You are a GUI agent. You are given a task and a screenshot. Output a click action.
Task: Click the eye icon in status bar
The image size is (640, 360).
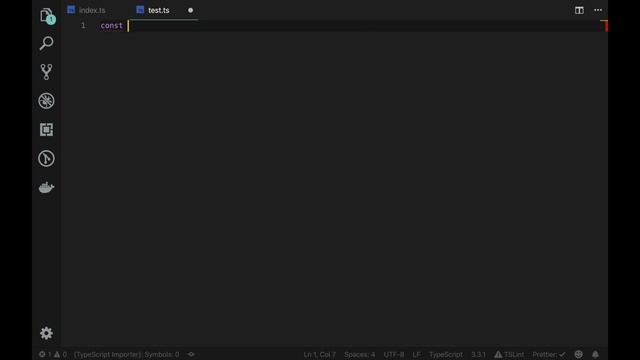191,354
